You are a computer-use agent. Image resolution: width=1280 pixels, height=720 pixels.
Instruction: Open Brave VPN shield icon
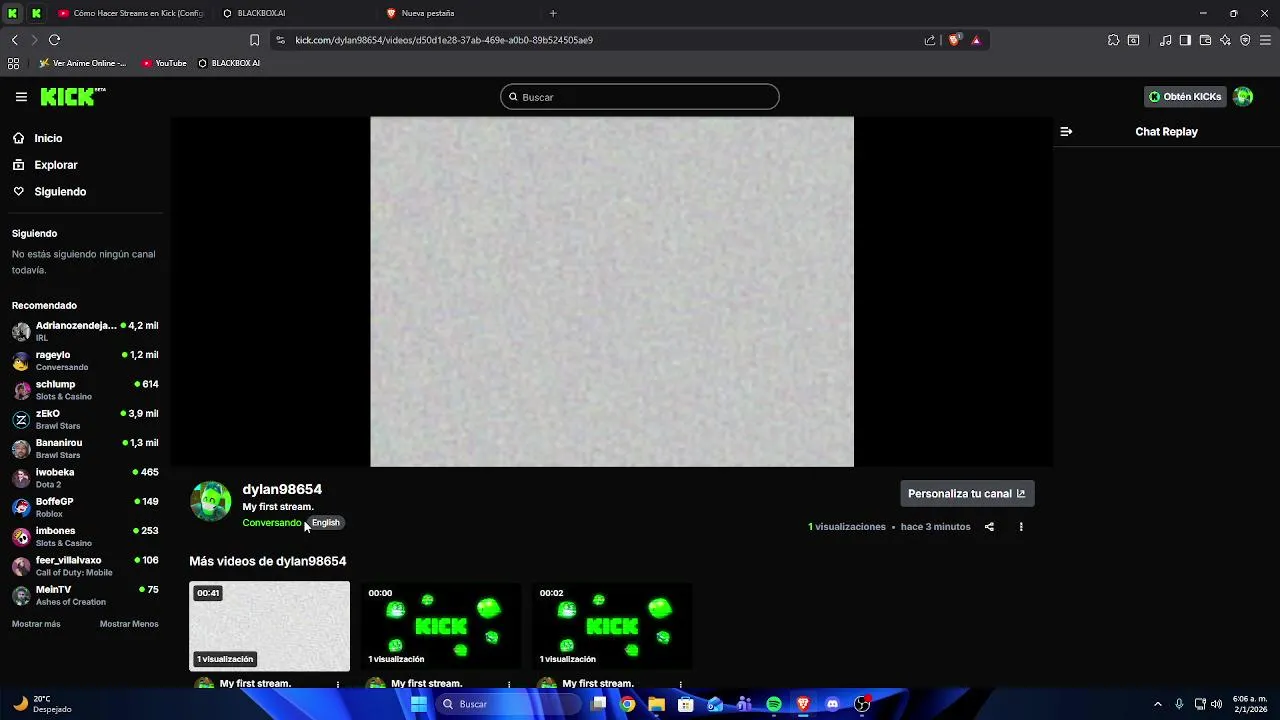pos(1245,40)
